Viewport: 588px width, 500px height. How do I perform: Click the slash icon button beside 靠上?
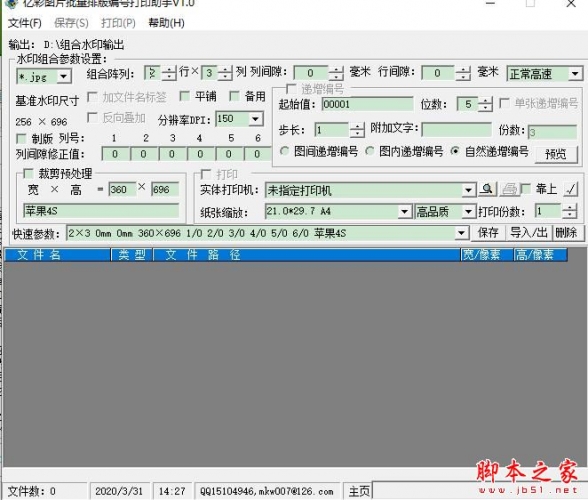[570, 189]
